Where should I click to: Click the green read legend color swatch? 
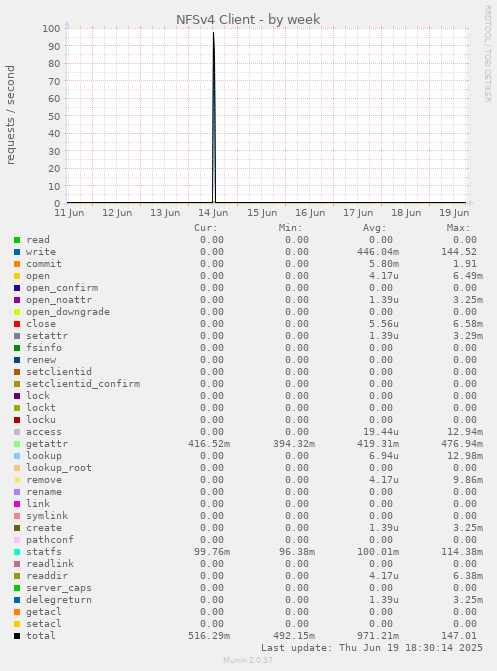pyautogui.click(x=17, y=240)
